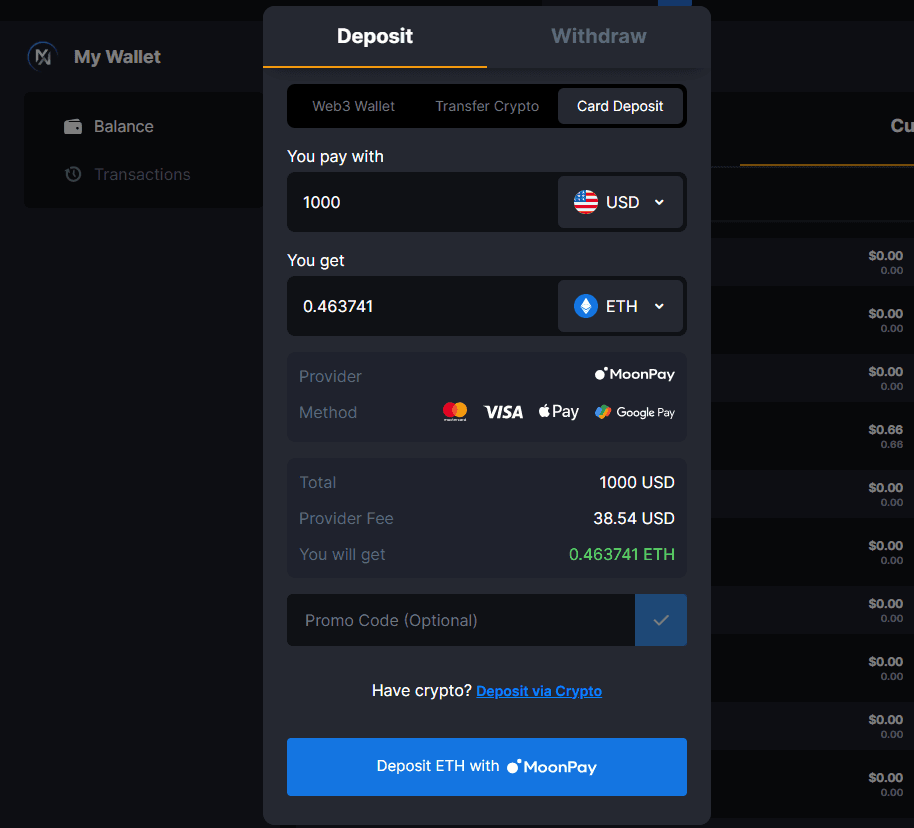
Task: Select the Deposit tab
Action: pos(374,36)
